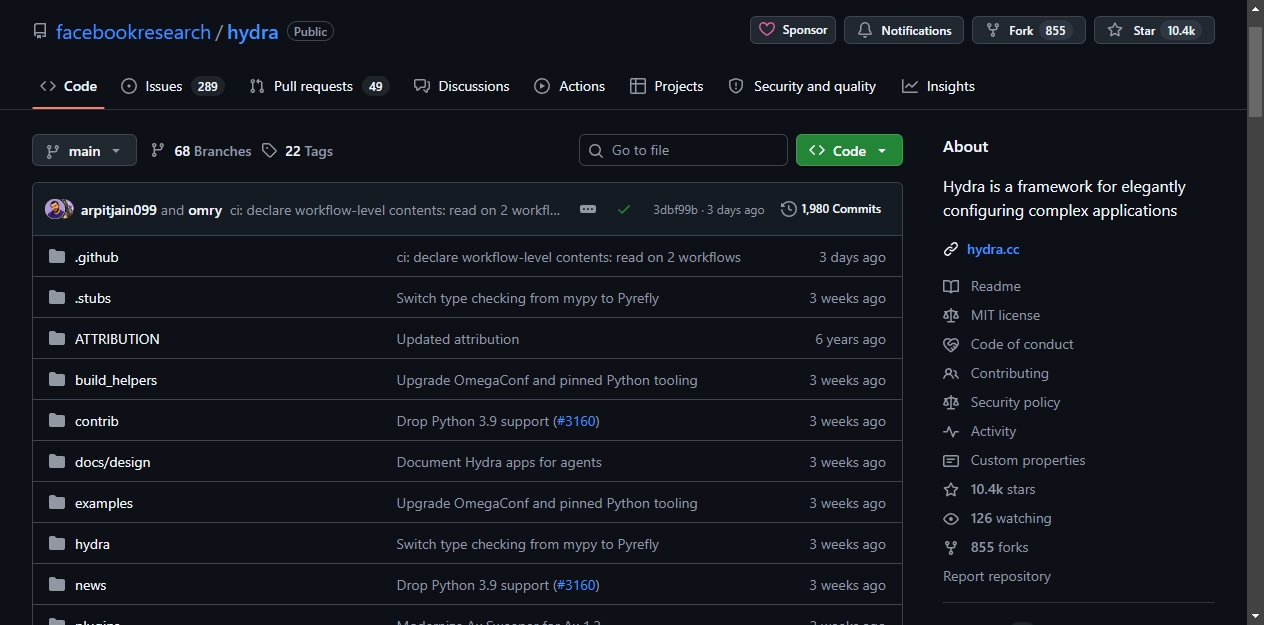1264x625 pixels.
Task: Open the hydra.cc website link
Action: tap(993, 249)
